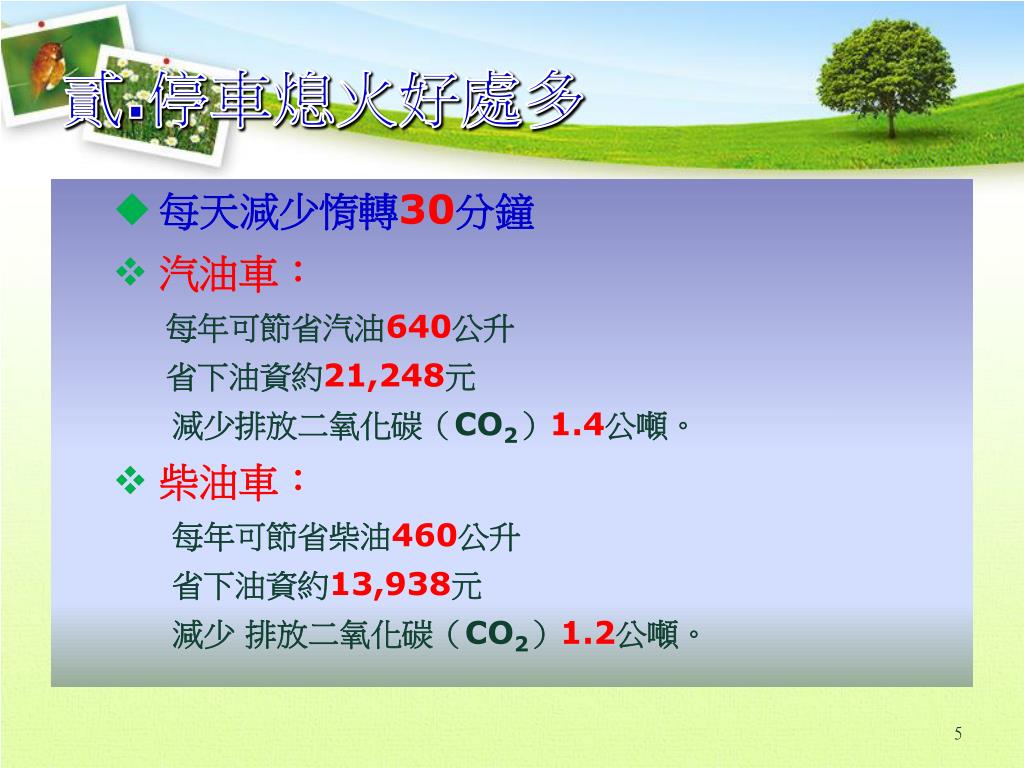Click the red heading 柴油車：
Screen dimensions: 1024x768
tap(232, 482)
